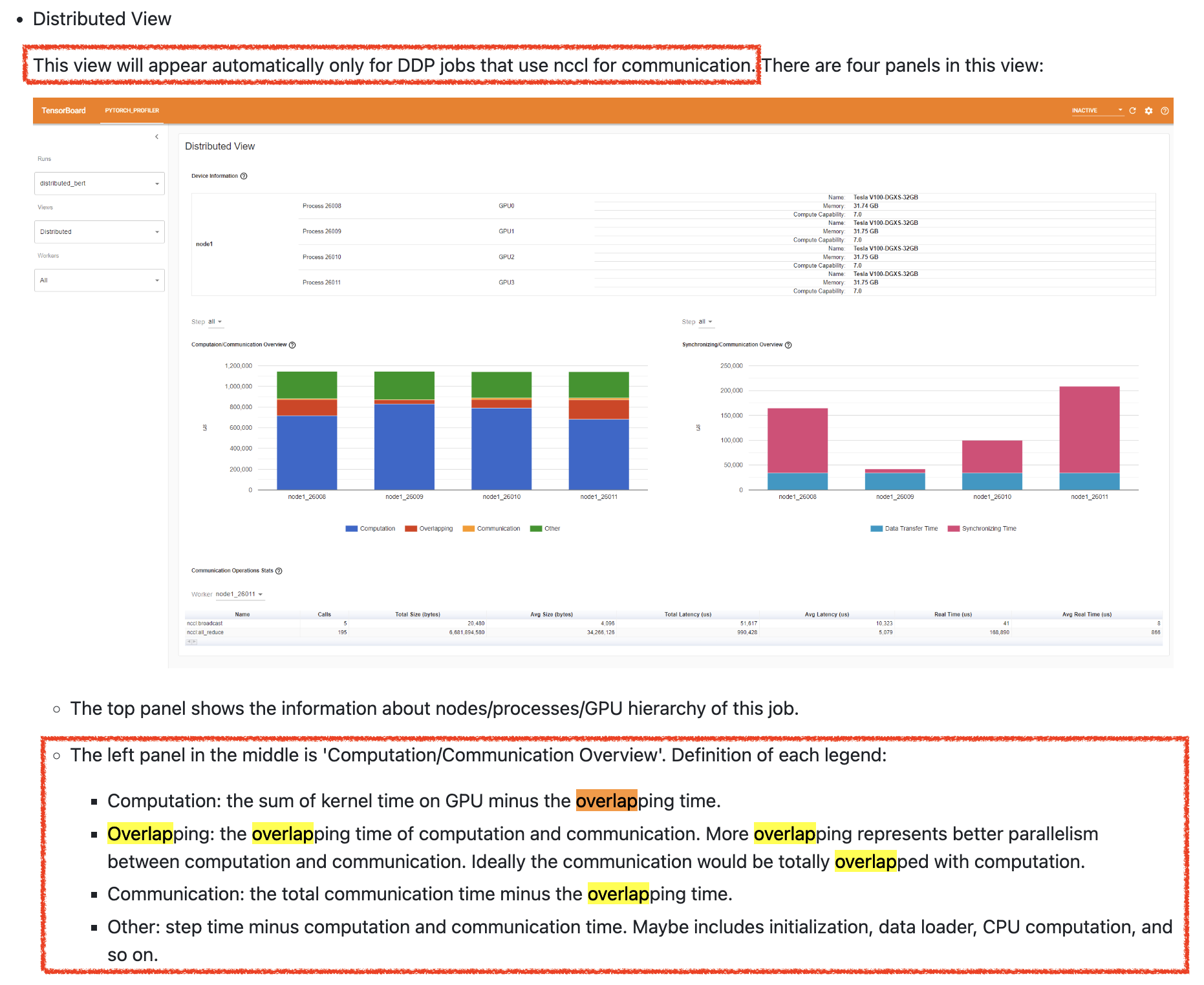This screenshot has width=1204, height=985.
Task: Click Computation/Communication Overview help icon
Action: [x=292, y=344]
